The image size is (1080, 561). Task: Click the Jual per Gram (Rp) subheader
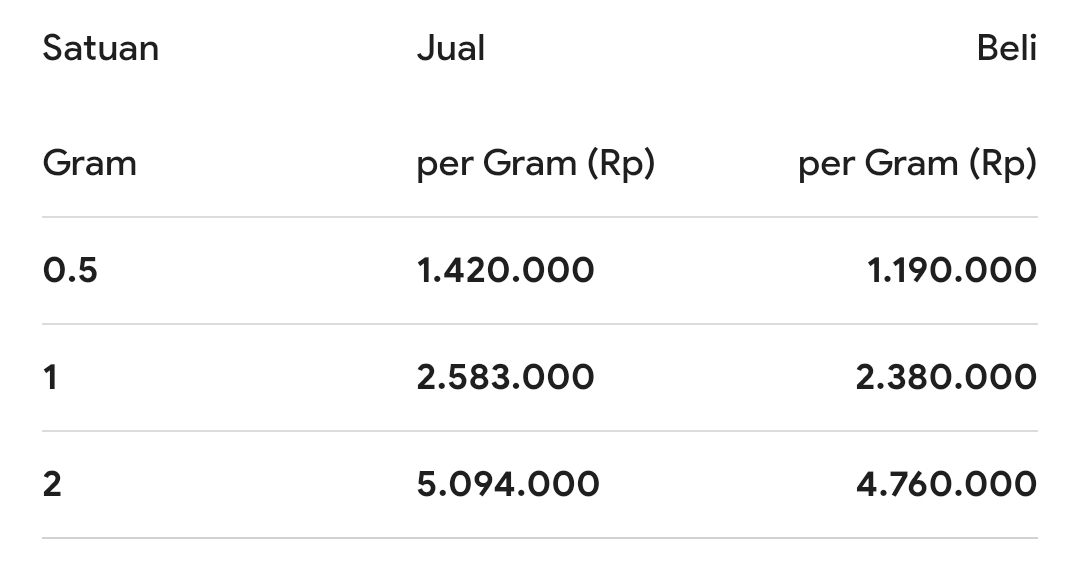tap(536, 165)
